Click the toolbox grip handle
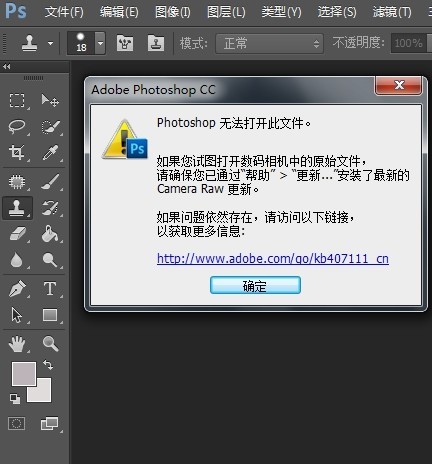432x464 pixels. 33,78
